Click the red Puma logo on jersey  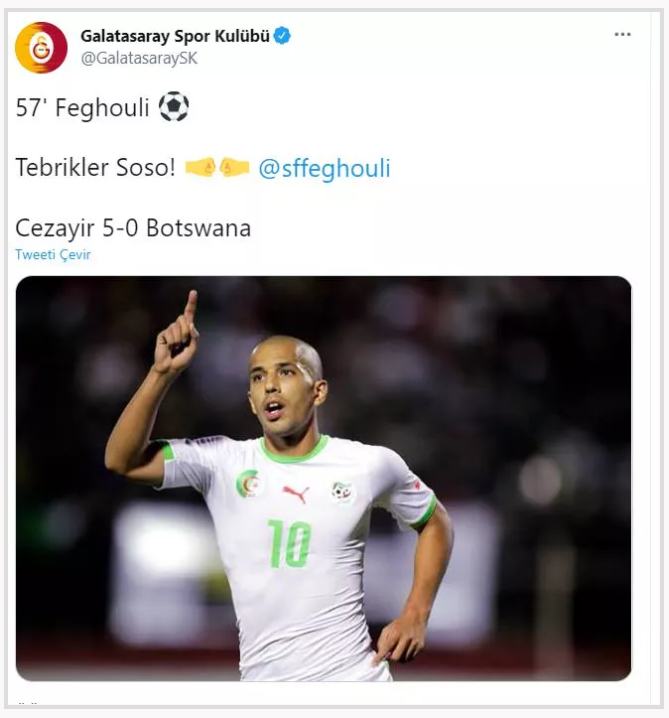click(295, 493)
